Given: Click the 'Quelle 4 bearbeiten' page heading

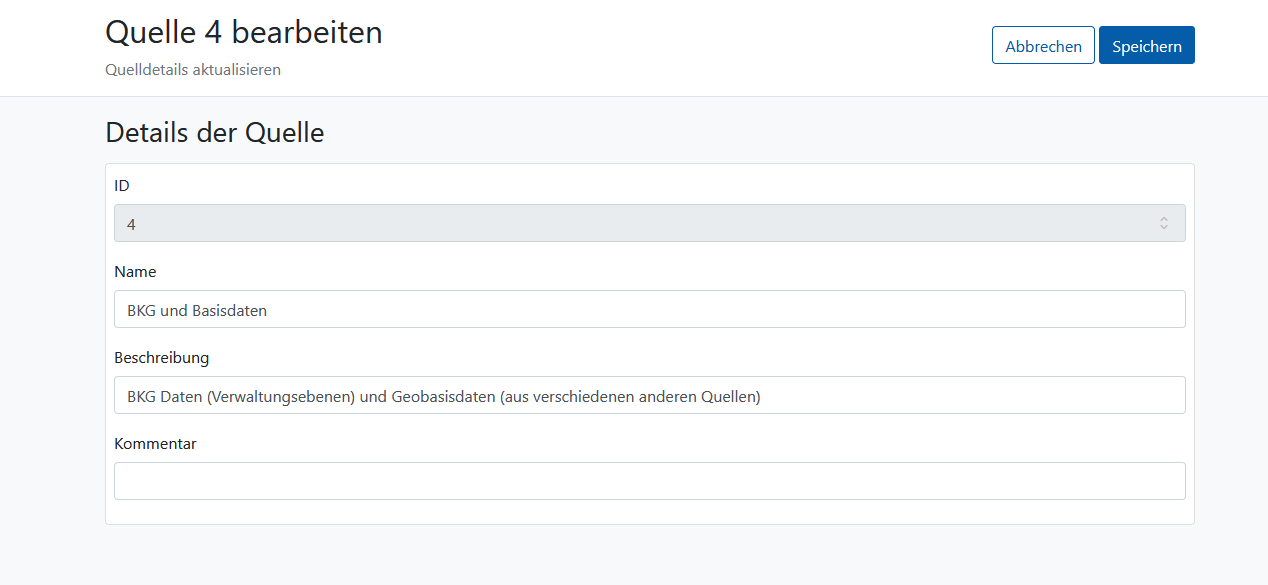Looking at the screenshot, I should [244, 32].
